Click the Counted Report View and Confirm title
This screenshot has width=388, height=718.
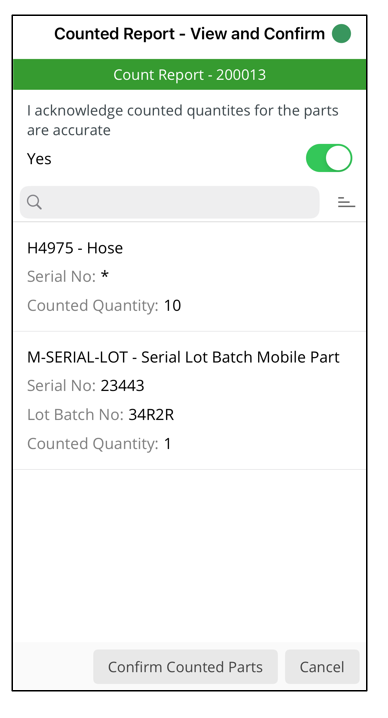pos(189,34)
